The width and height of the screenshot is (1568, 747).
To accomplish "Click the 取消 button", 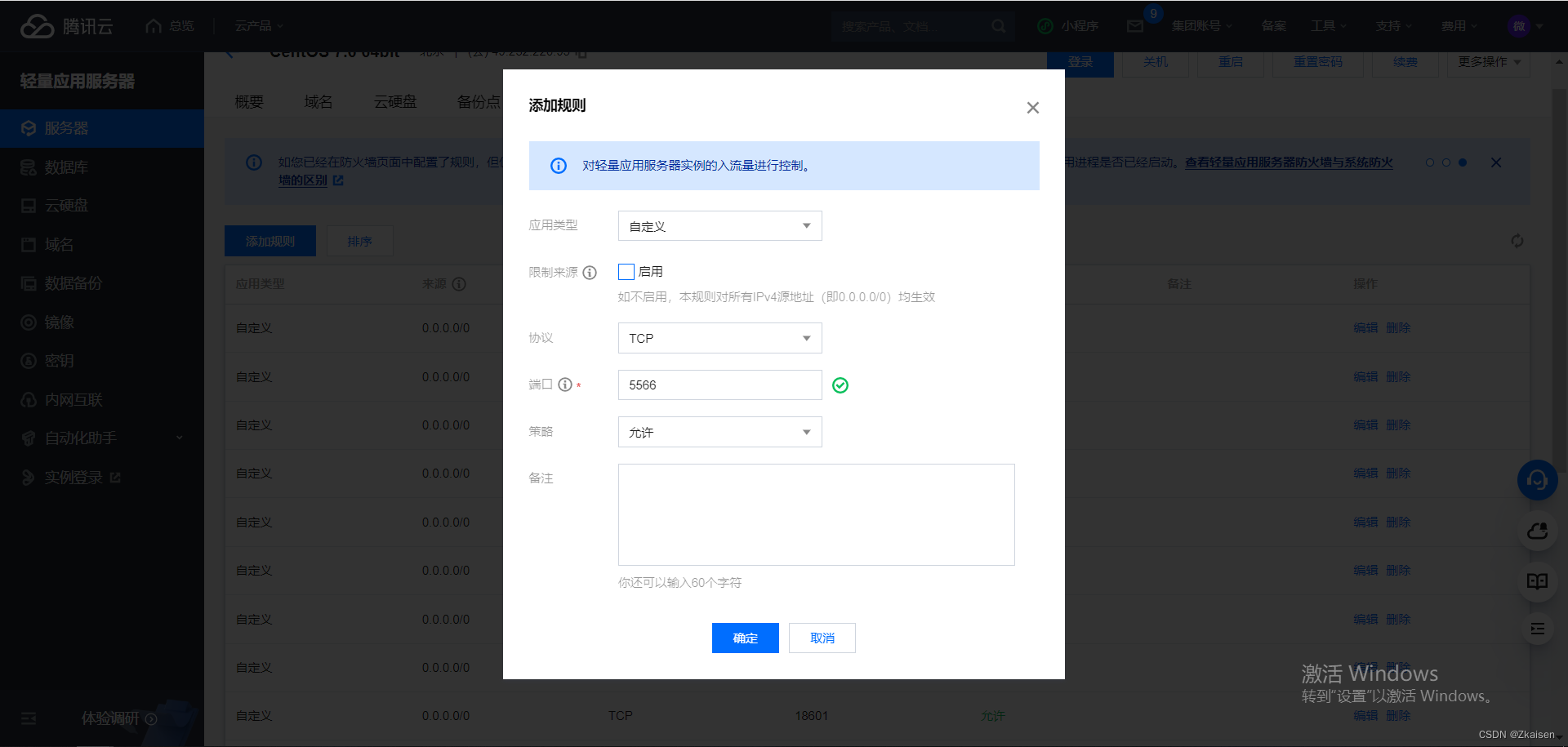I will click(822, 638).
